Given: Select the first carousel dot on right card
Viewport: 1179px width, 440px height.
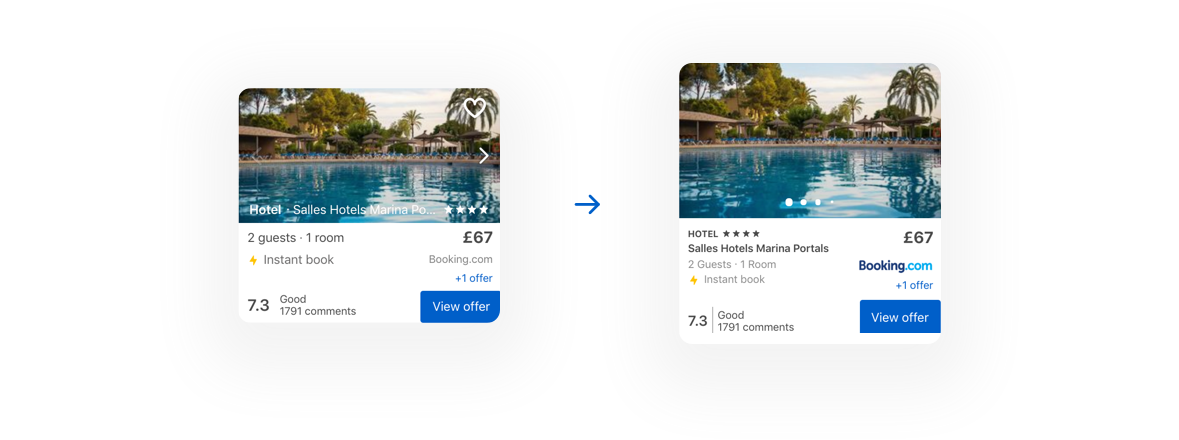Looking at the screenshot, I should pos(789,202).
